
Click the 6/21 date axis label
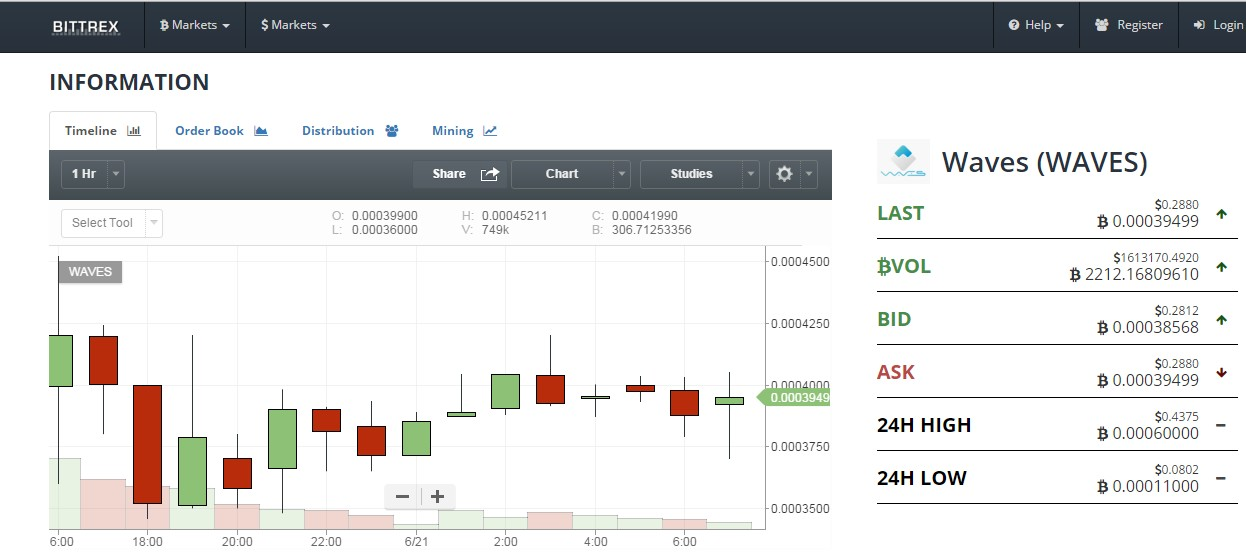coord(416,541)
